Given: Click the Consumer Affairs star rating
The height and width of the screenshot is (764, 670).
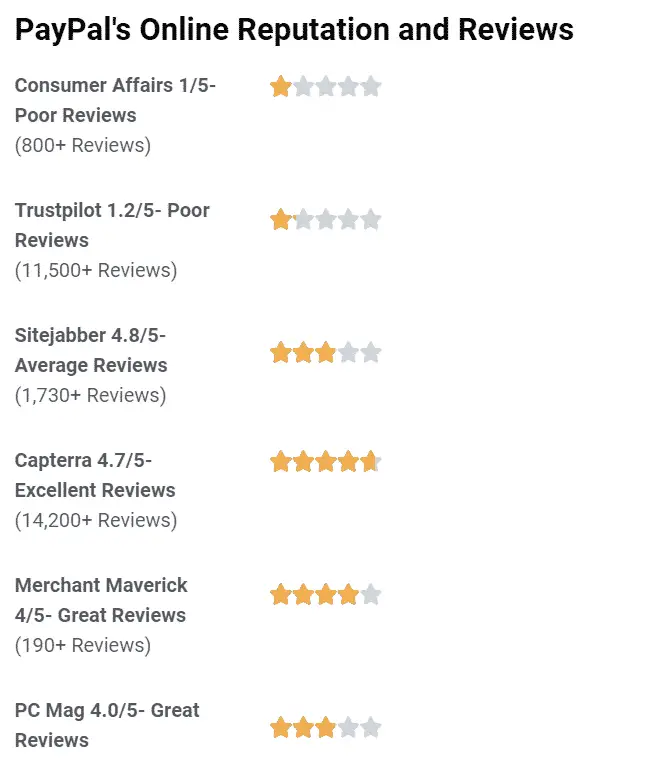Looking at the screenshot, I should (x=325, y=87).
